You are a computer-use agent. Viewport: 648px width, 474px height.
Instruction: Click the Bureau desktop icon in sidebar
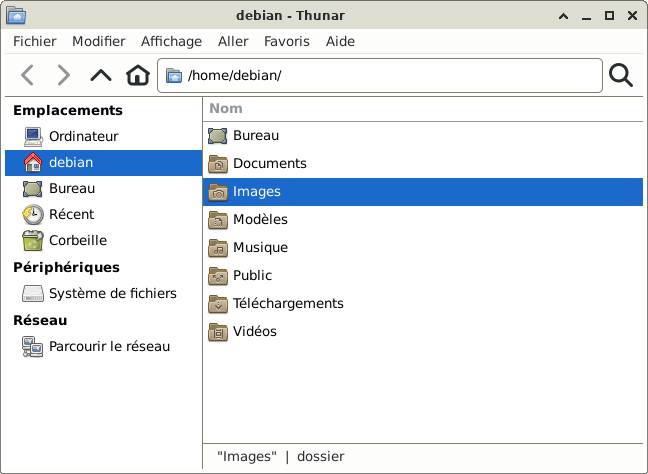(x=33, y=188)
